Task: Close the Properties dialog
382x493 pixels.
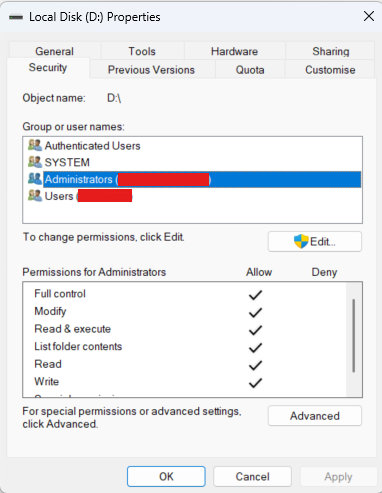Action: 369,16
